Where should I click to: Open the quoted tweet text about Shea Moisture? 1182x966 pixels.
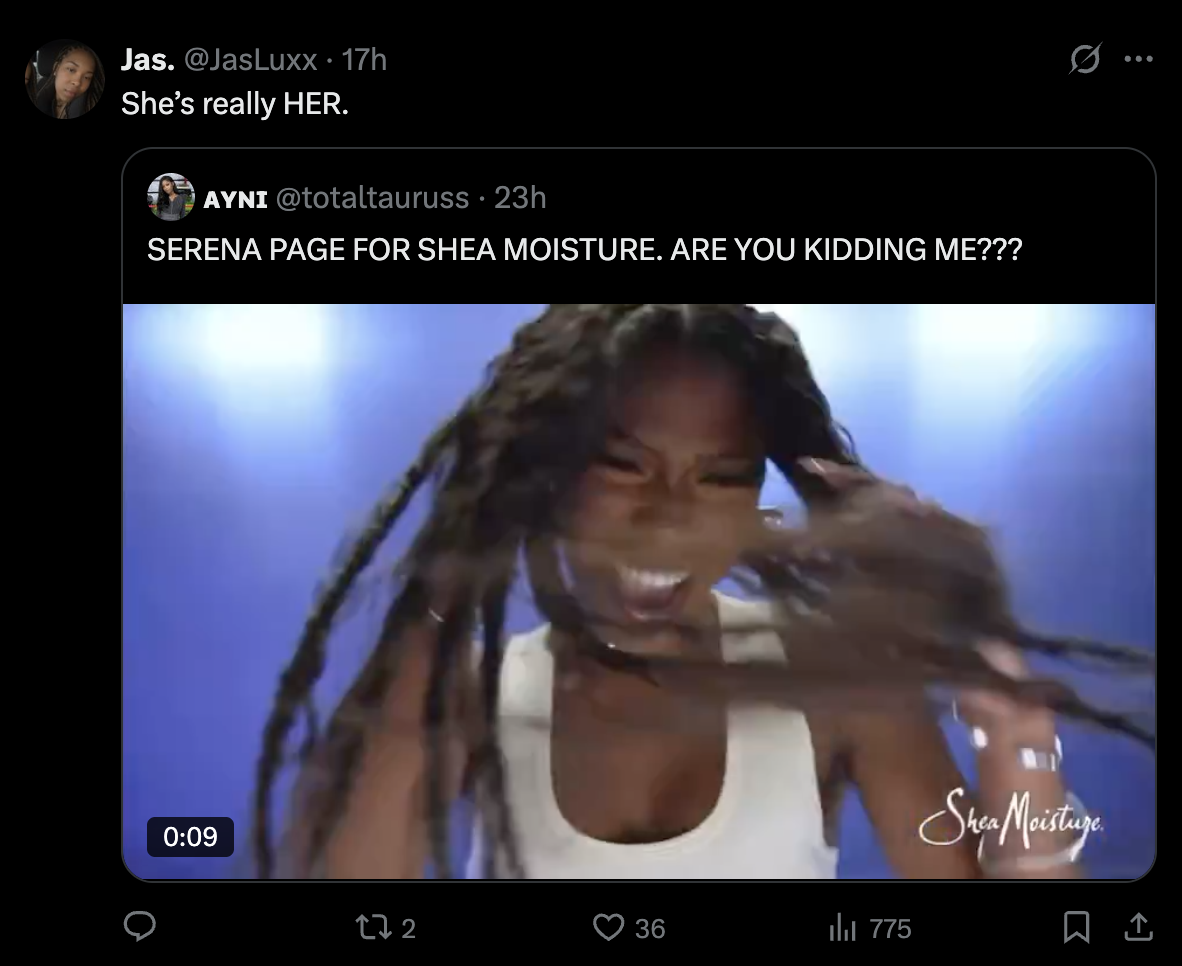pyautogui.click(x=585, y=250)
